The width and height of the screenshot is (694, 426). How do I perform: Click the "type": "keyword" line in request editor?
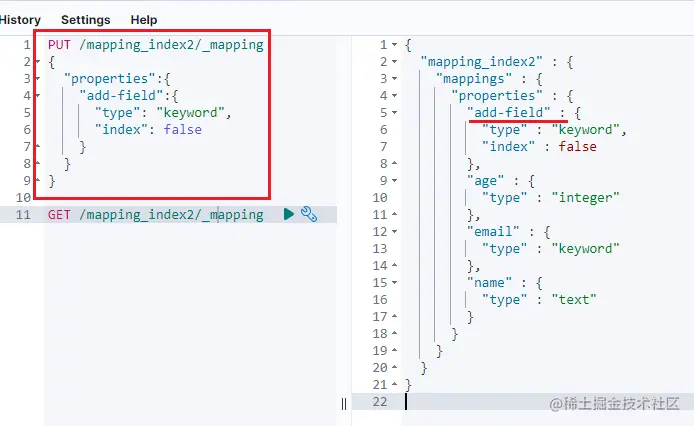click(x=163, y=112)
